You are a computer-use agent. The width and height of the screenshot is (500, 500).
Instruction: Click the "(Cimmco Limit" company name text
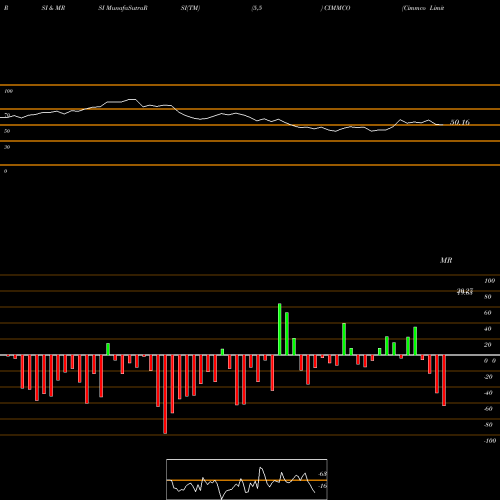pyautogui.click(x=423, y=8)
